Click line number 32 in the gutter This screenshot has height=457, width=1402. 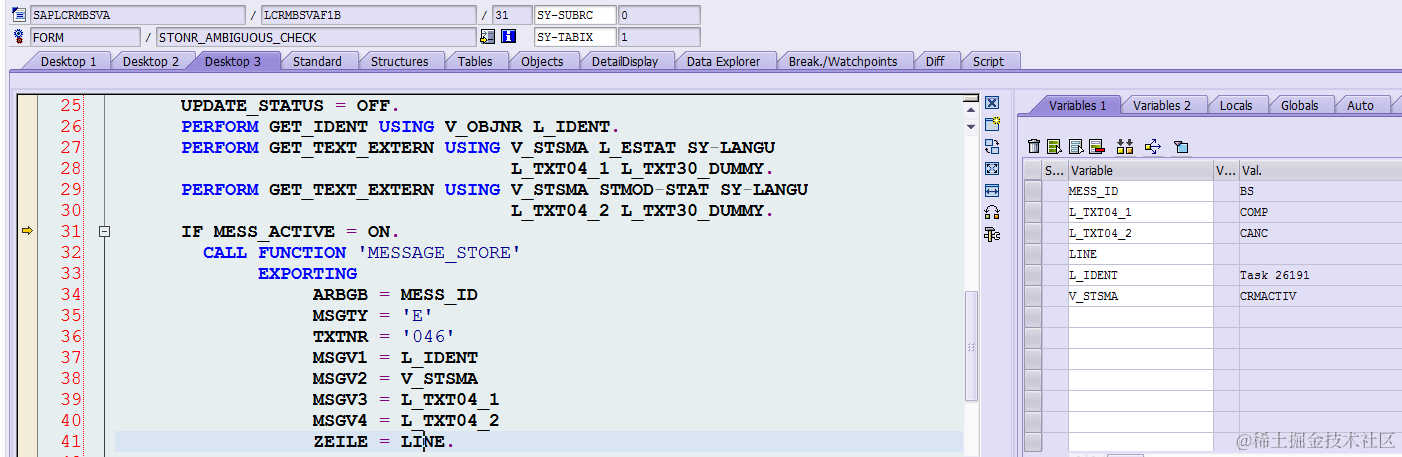70,252
